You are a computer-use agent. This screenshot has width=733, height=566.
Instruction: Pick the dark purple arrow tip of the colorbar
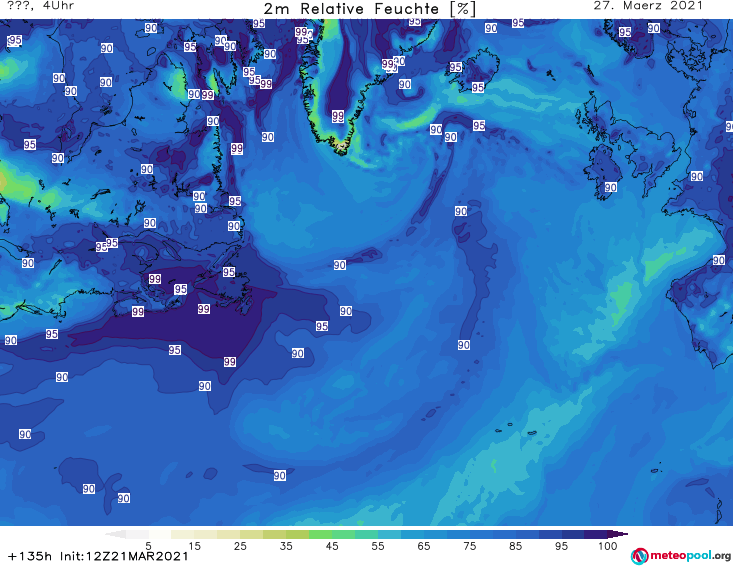tap(618, 534)
